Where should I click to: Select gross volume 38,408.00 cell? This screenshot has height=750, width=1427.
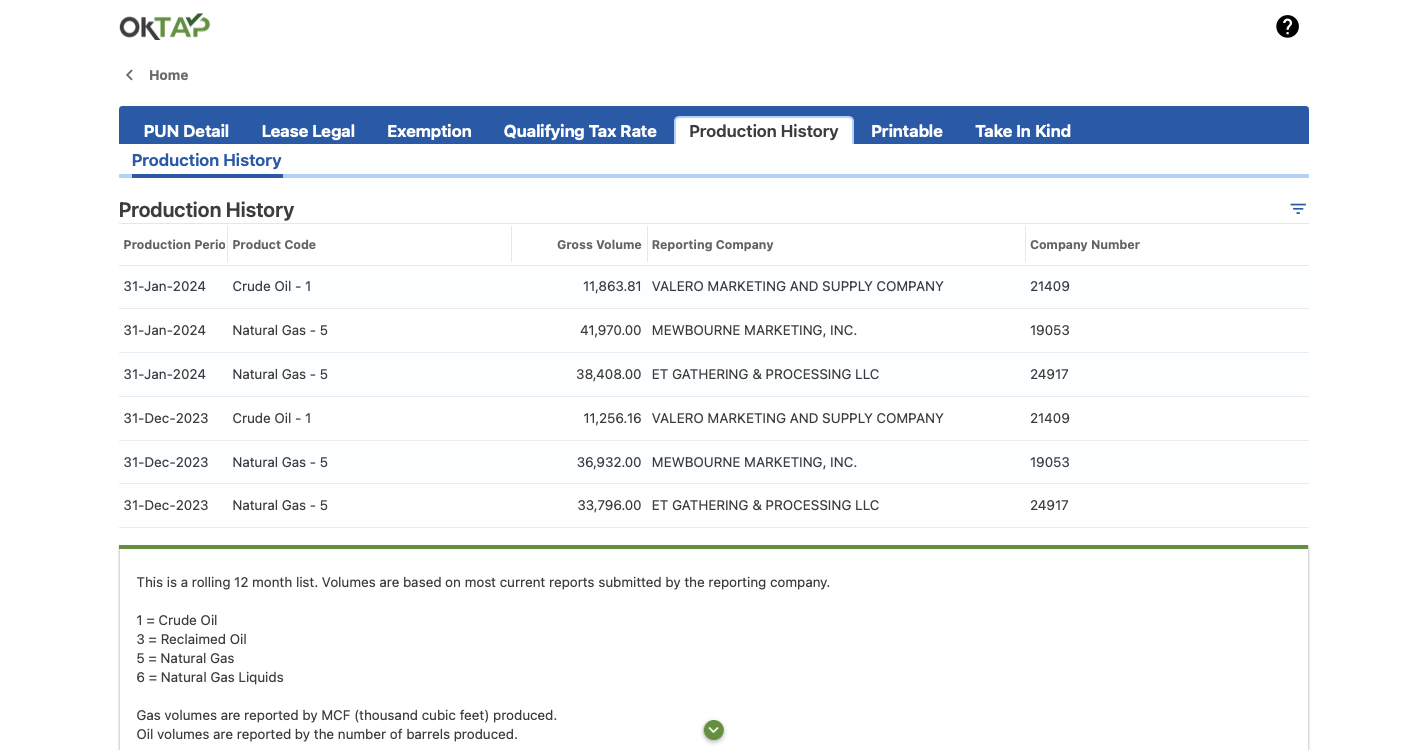609,374
